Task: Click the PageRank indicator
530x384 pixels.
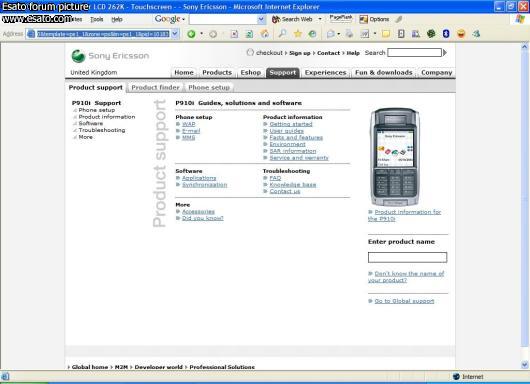Action: click(x=341, y=19)
